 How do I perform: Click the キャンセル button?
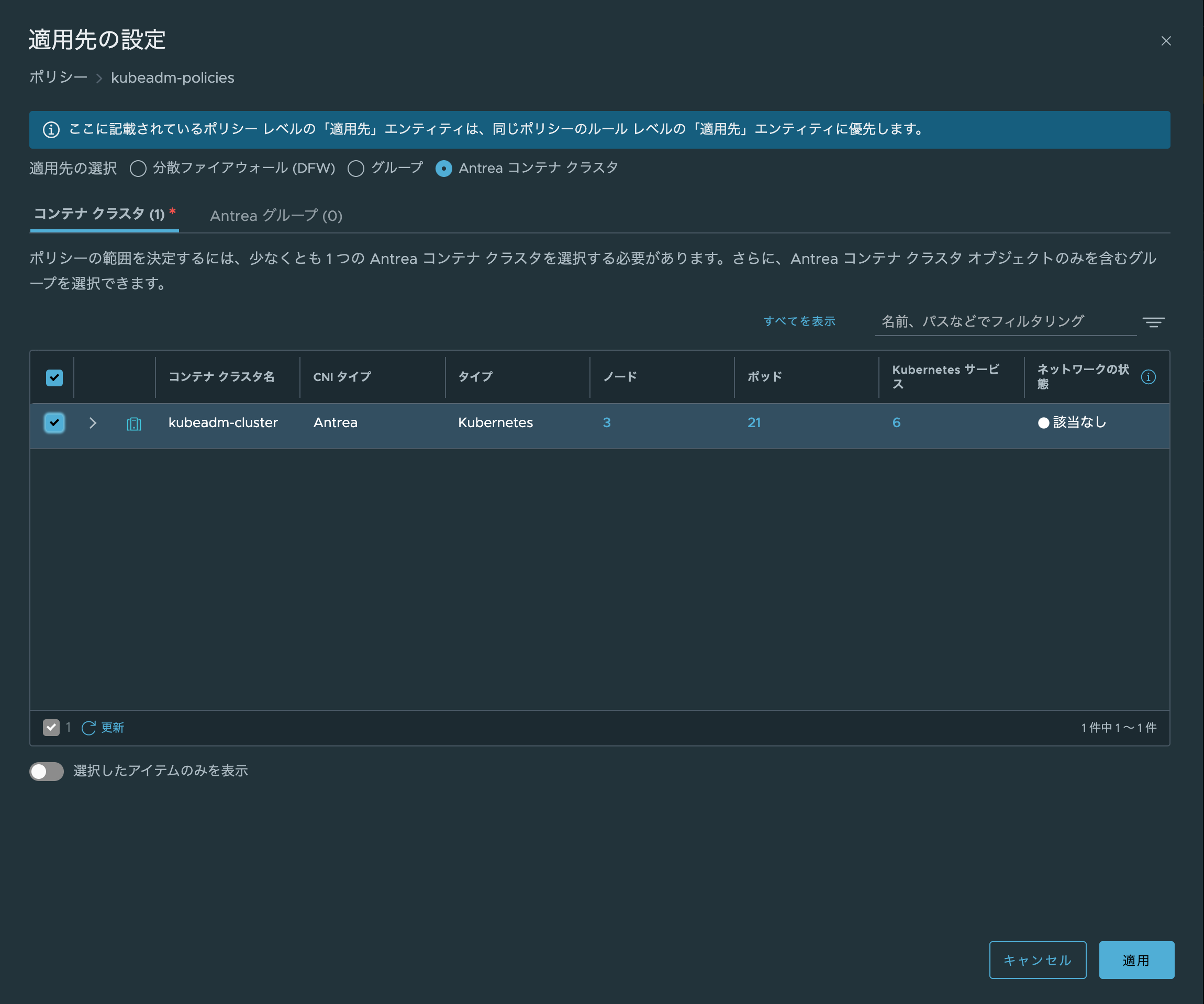click(x=1037, y=960)
